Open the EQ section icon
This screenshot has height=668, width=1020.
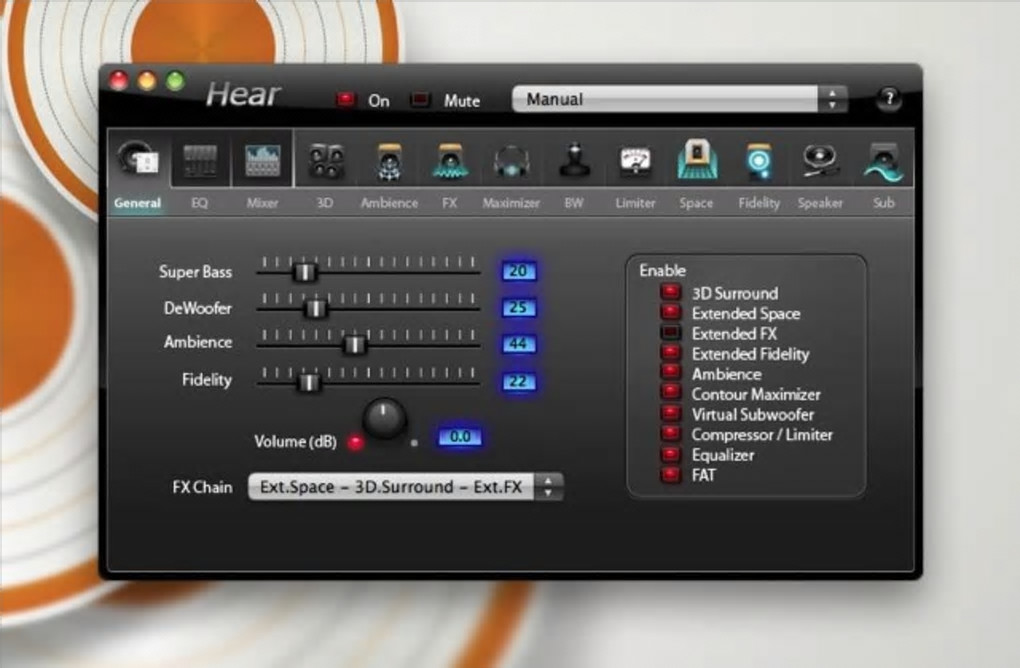[x=200, y=160]
